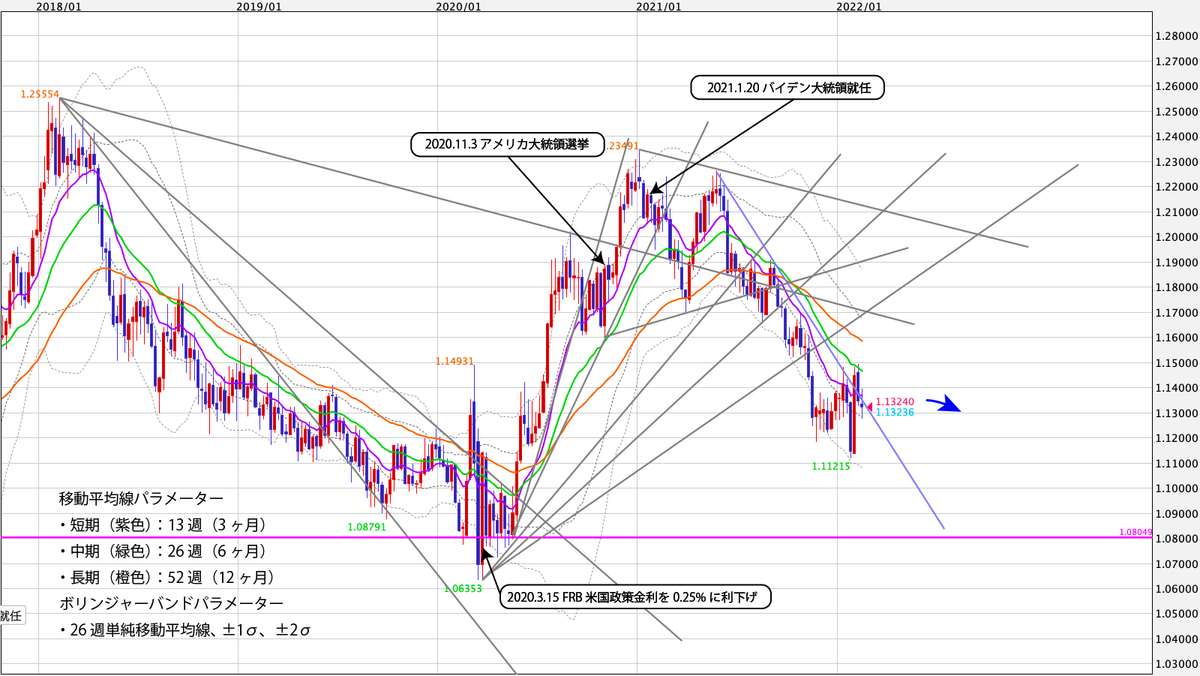
Task: Select the アメリカ大統領選挙 2020.11.3 callout box
Action: 510,145
